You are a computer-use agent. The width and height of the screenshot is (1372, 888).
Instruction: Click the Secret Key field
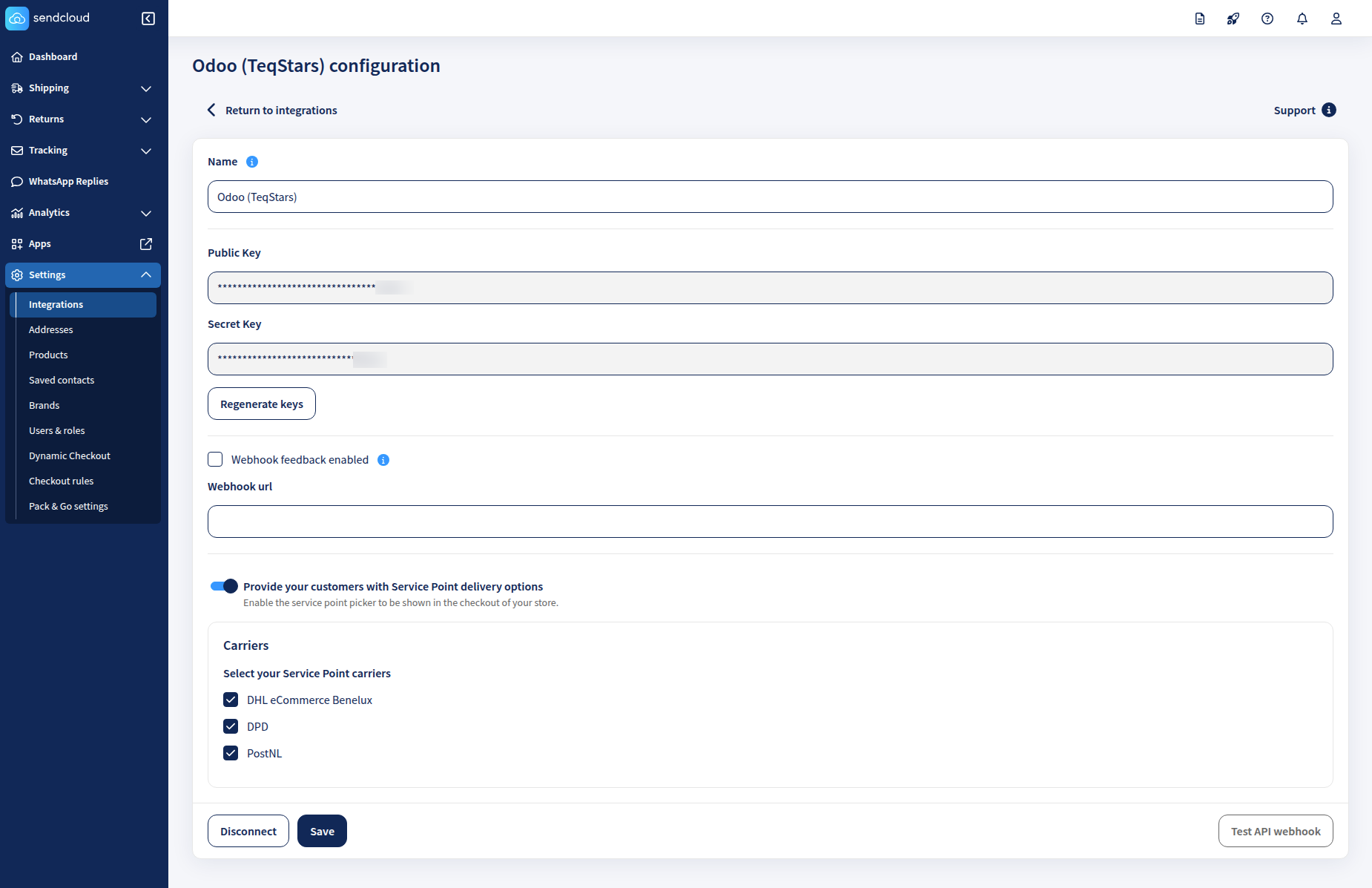770,359
